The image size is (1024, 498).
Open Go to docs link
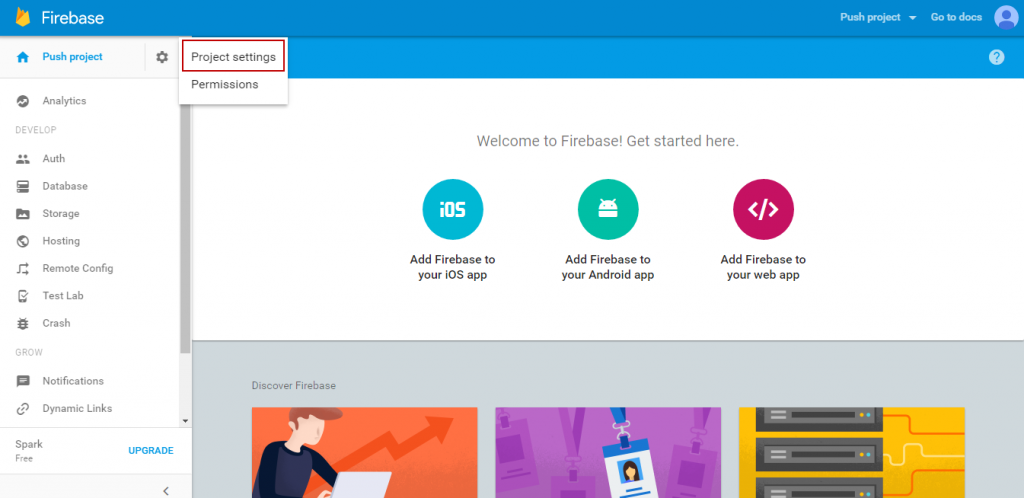[x=956, y=17]
